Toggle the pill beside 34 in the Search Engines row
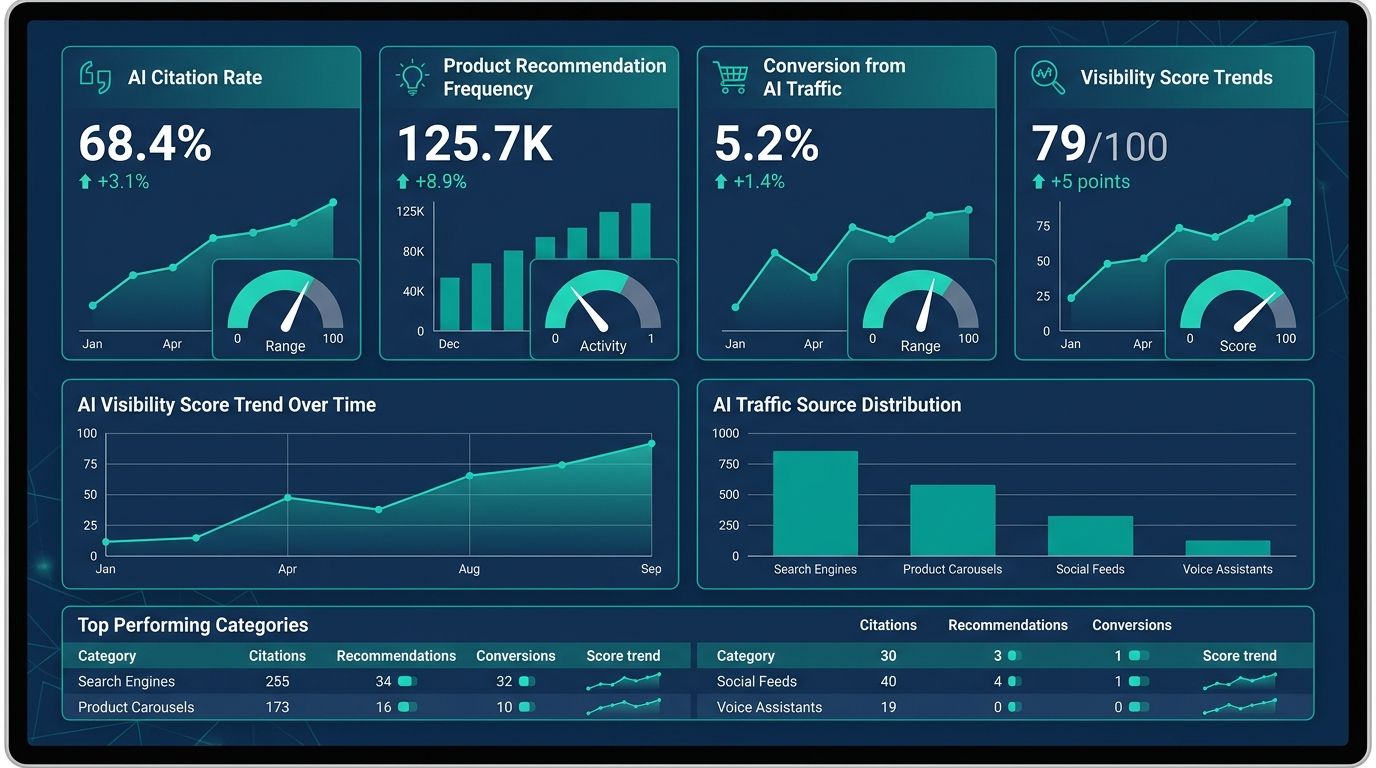The width and height of the screenshot is (1376, 768). click(x=406, y=681)
